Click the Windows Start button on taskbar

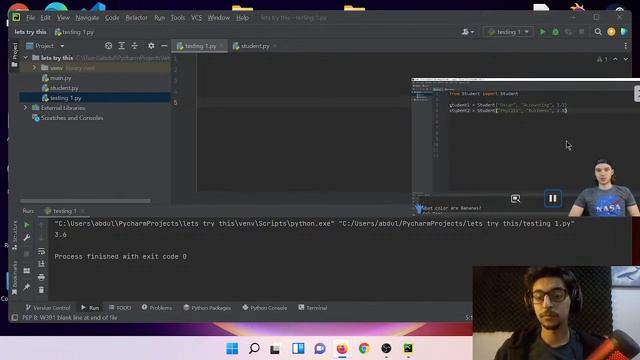pyautogui.click(x=232, y=349)
